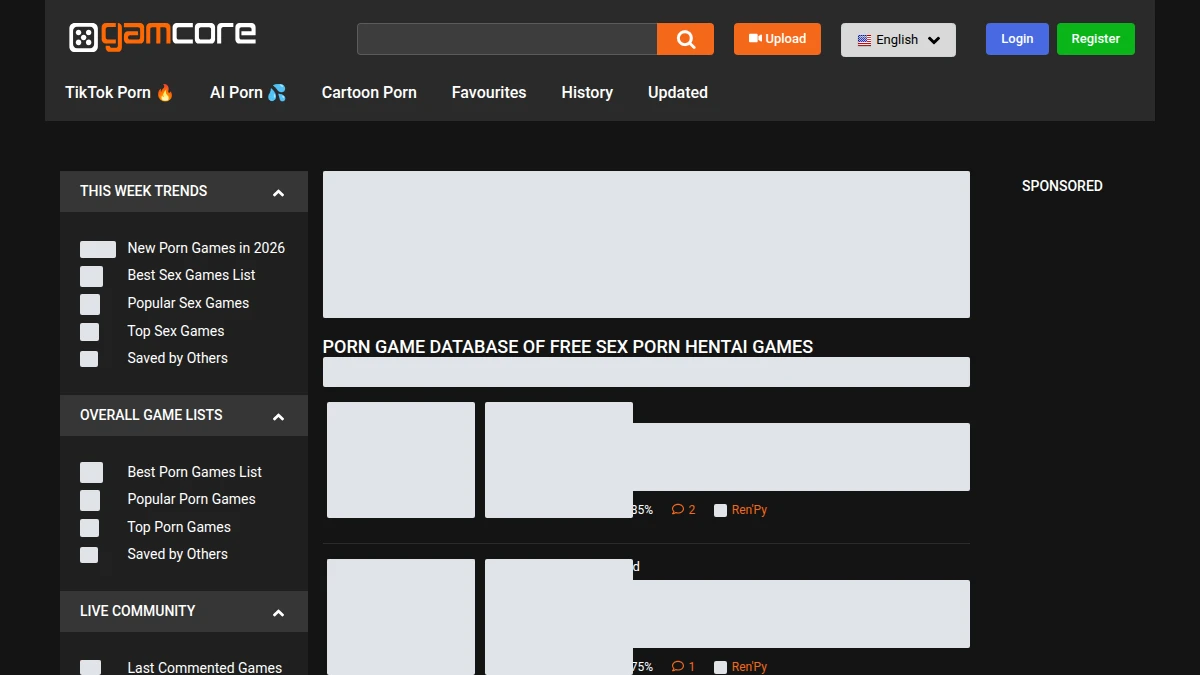Open Best Porn Games List link

[194, 472]
